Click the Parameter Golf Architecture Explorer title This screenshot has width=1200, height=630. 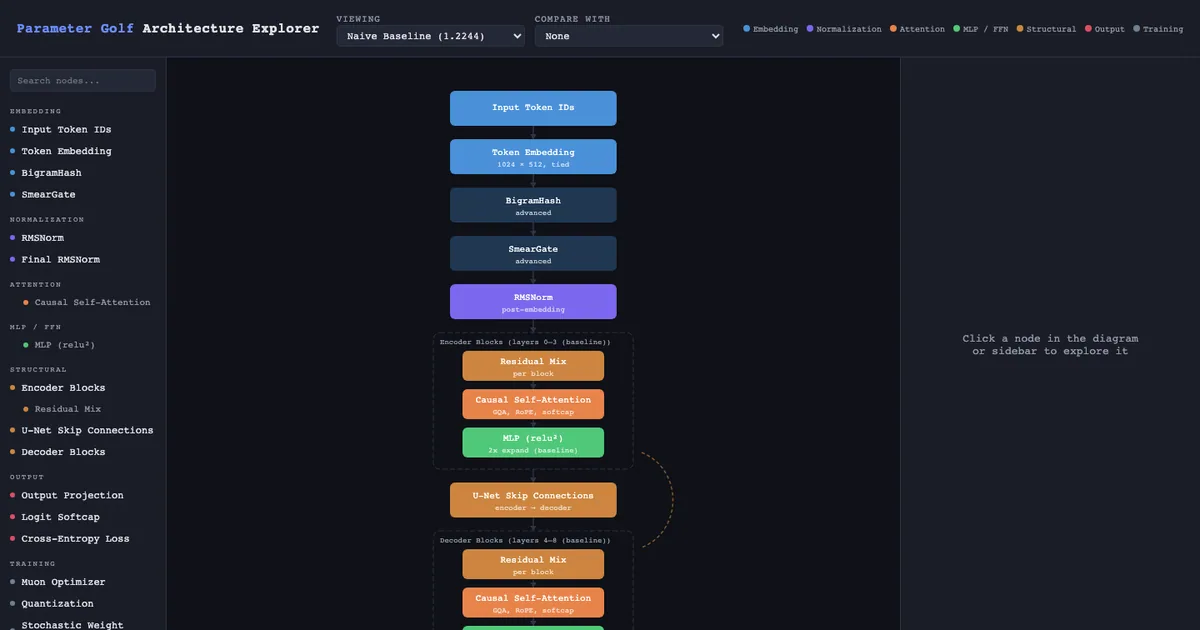168,29
